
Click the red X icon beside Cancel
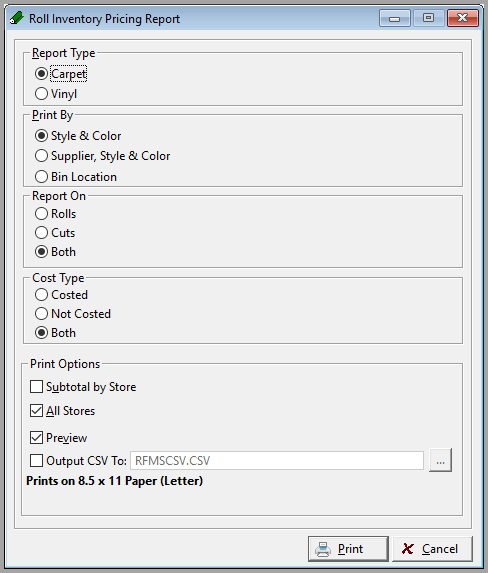point(408,549)
